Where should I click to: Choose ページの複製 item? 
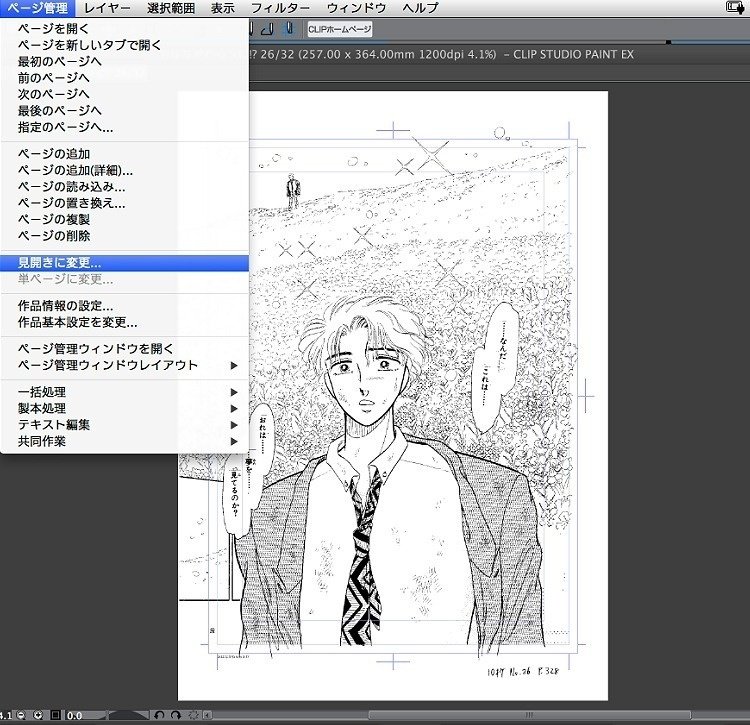[x=124, y=220]
